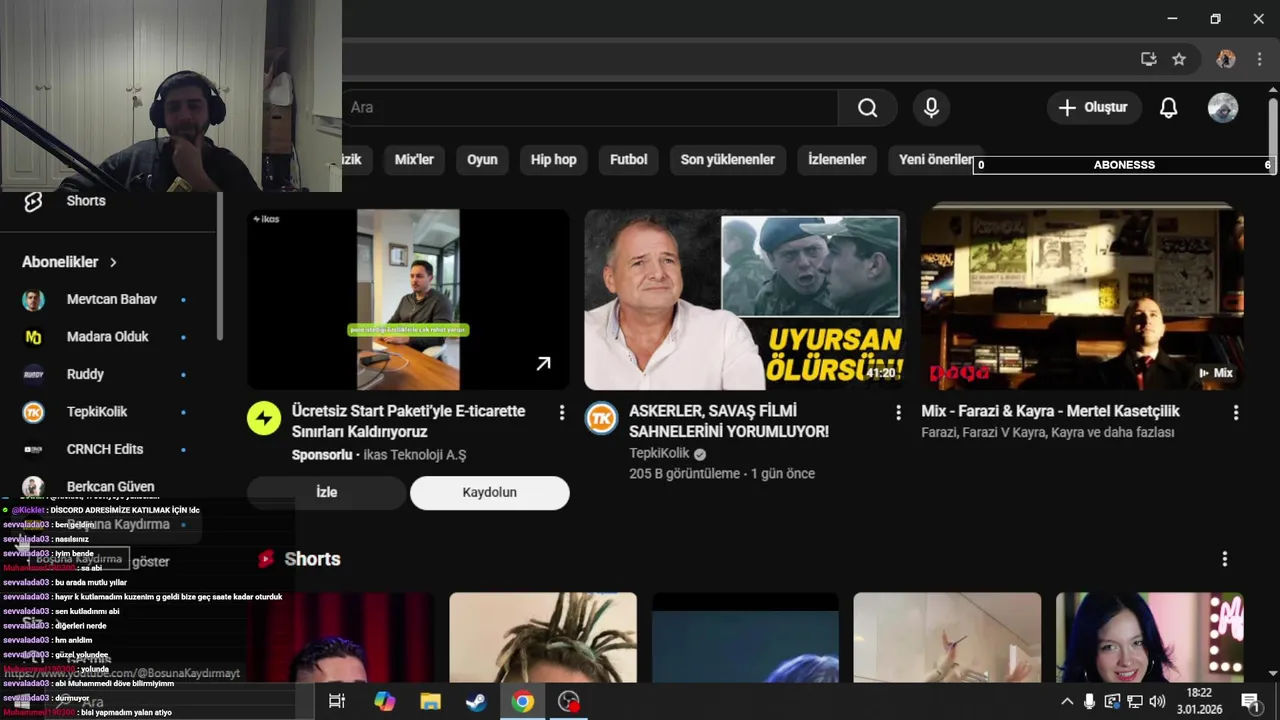Open Steam from the taskbar
The width and height of the screenshot is (1280, 720).
(476, 702)
